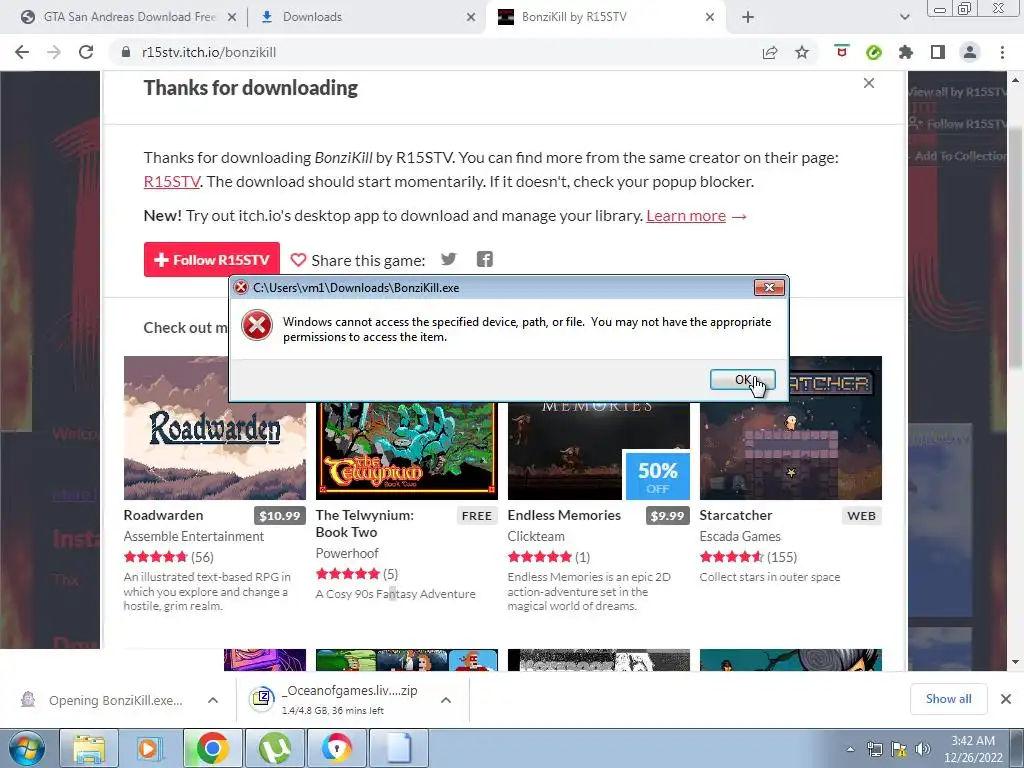Close the Downloads tab
This screenshot has height=768, width=1024.
point(471,18)
